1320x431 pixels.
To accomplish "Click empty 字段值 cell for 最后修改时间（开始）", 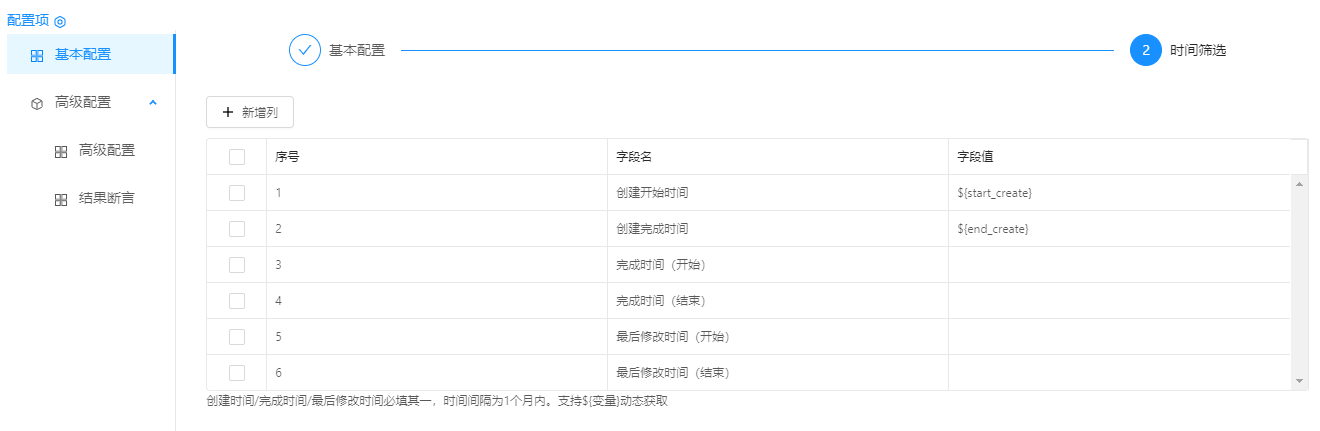I will pos(1118,337).
